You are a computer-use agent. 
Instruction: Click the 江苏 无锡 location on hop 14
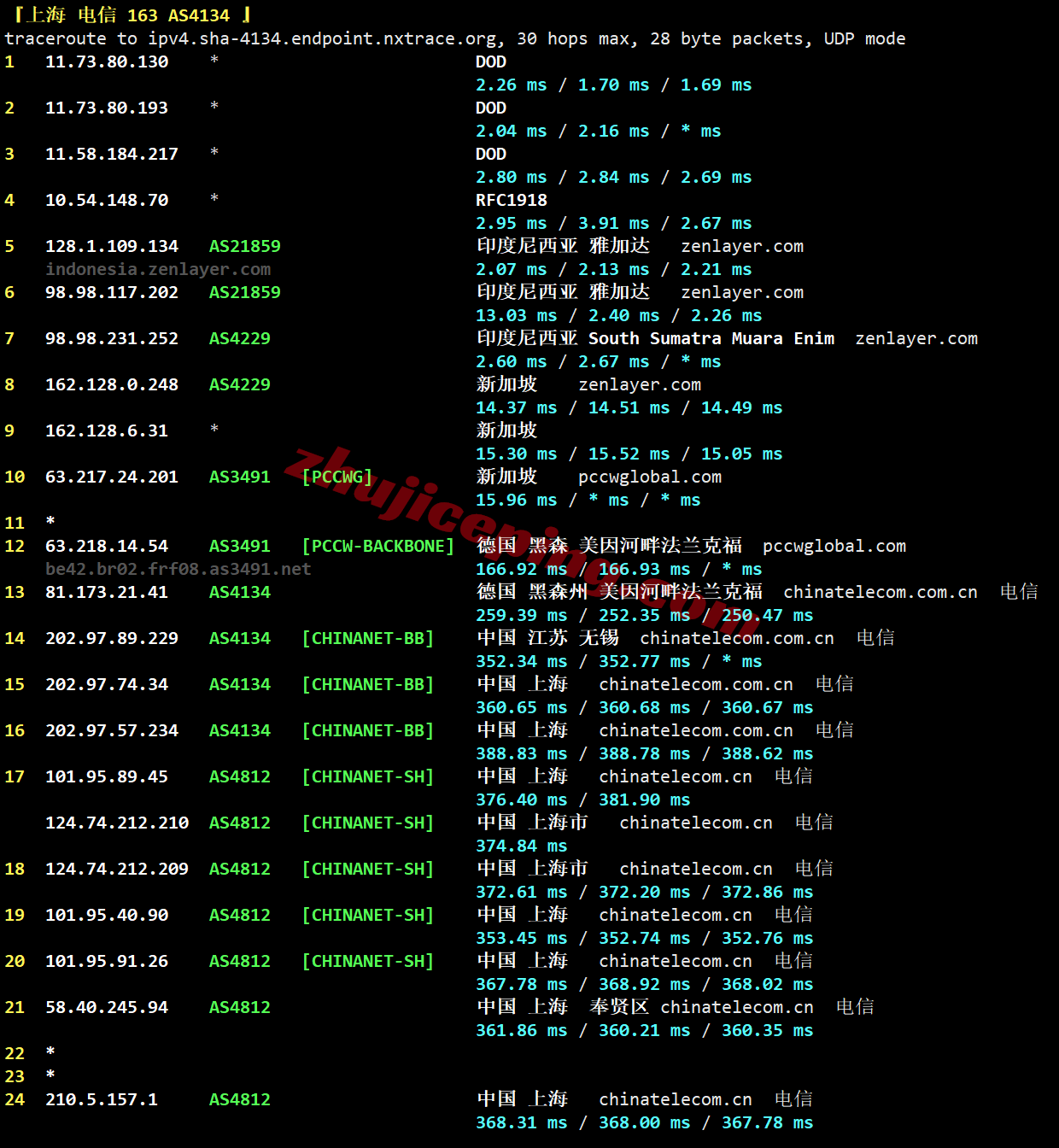pos(573,638)
